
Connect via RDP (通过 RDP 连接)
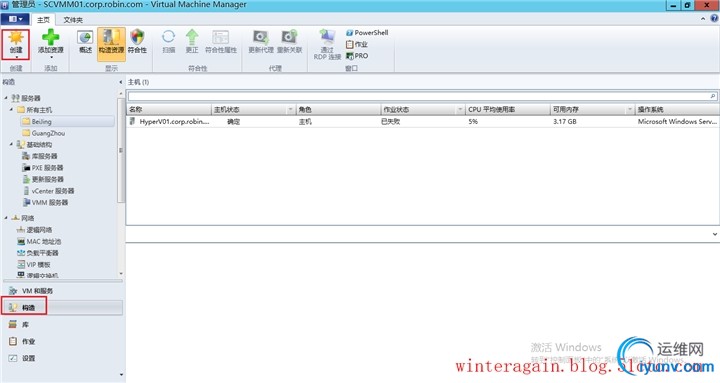[327, 45]
